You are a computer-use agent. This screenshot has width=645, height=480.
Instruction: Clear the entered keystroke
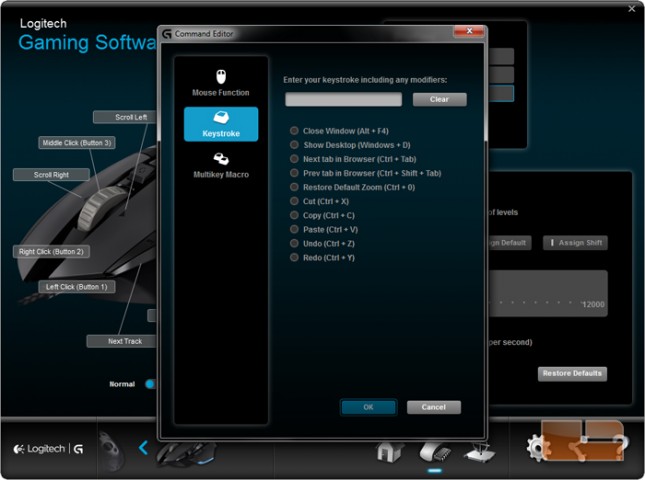pyautogui.click(x=439, y=100)
